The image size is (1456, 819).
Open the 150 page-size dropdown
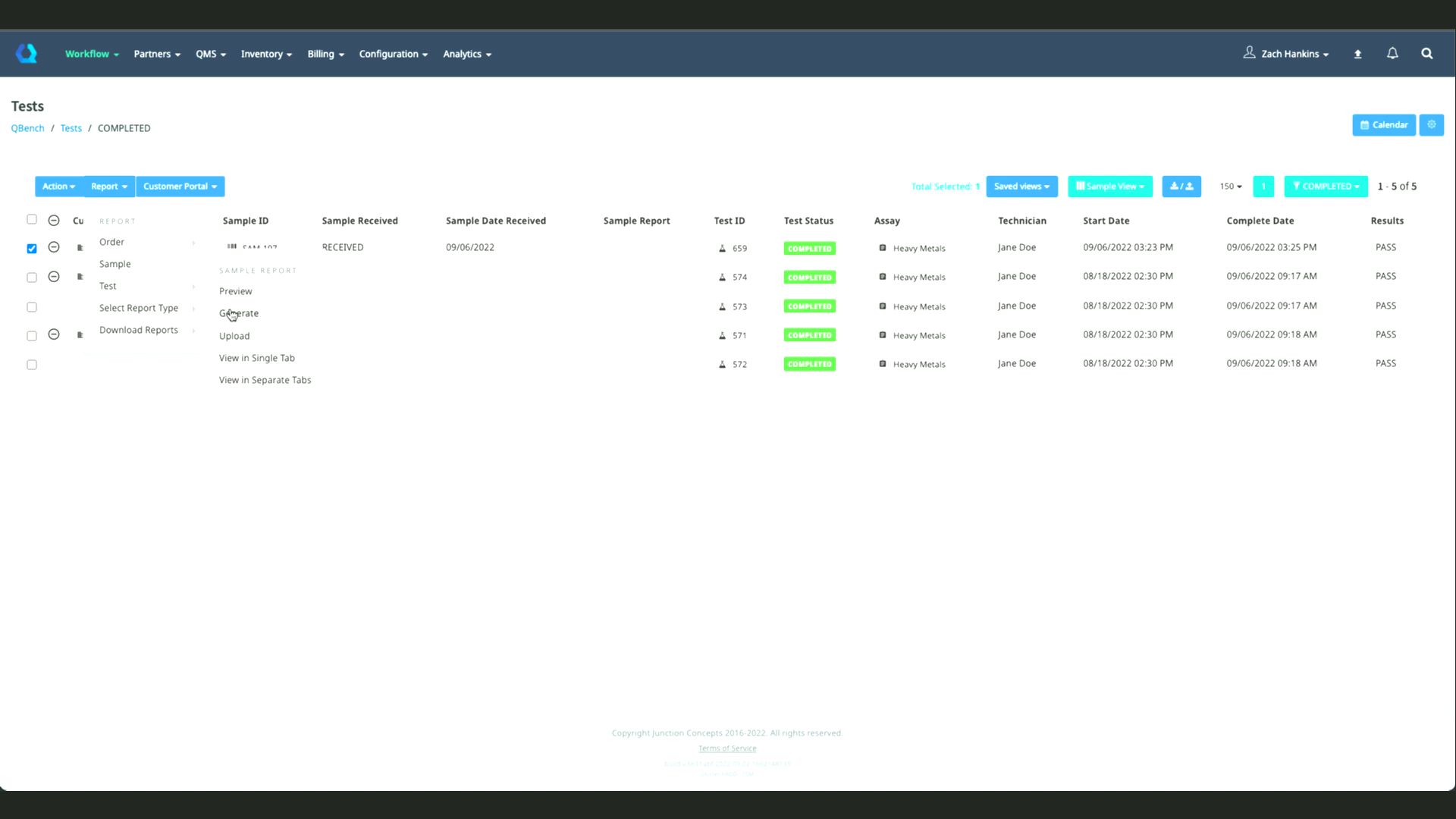1230,187
